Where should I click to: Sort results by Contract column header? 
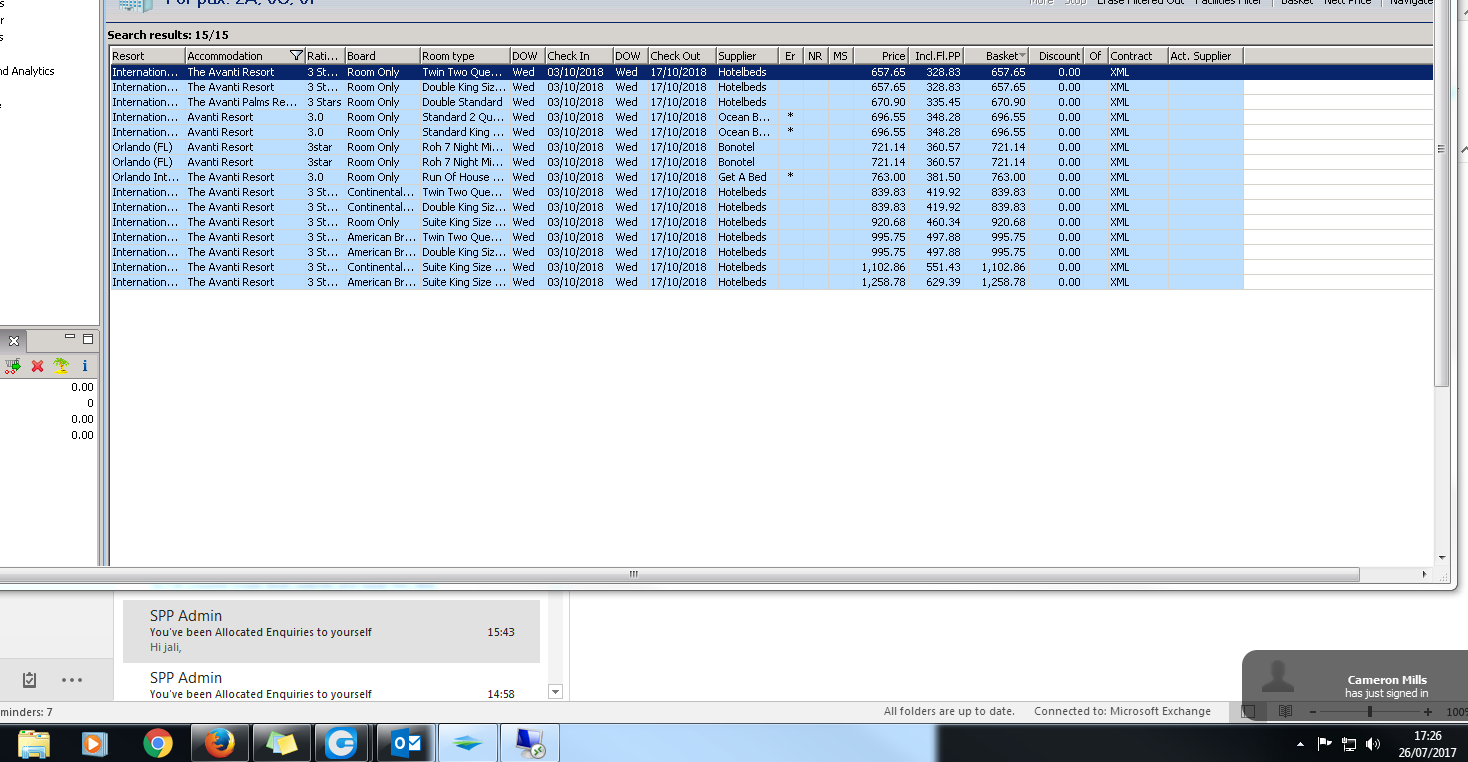click(1137, 56)
